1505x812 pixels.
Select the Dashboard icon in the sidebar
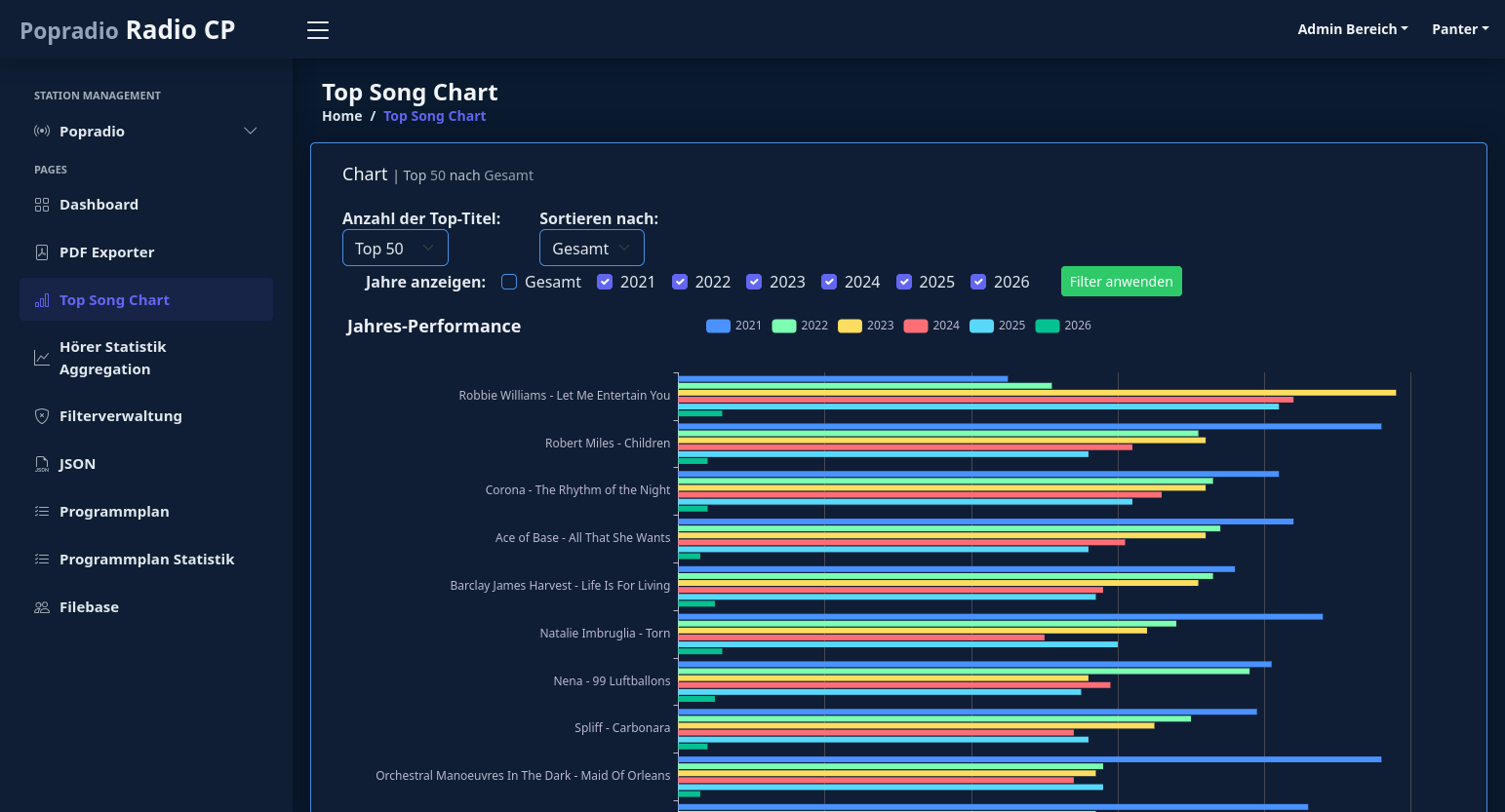pyautogui.click(x=41, y=204)
